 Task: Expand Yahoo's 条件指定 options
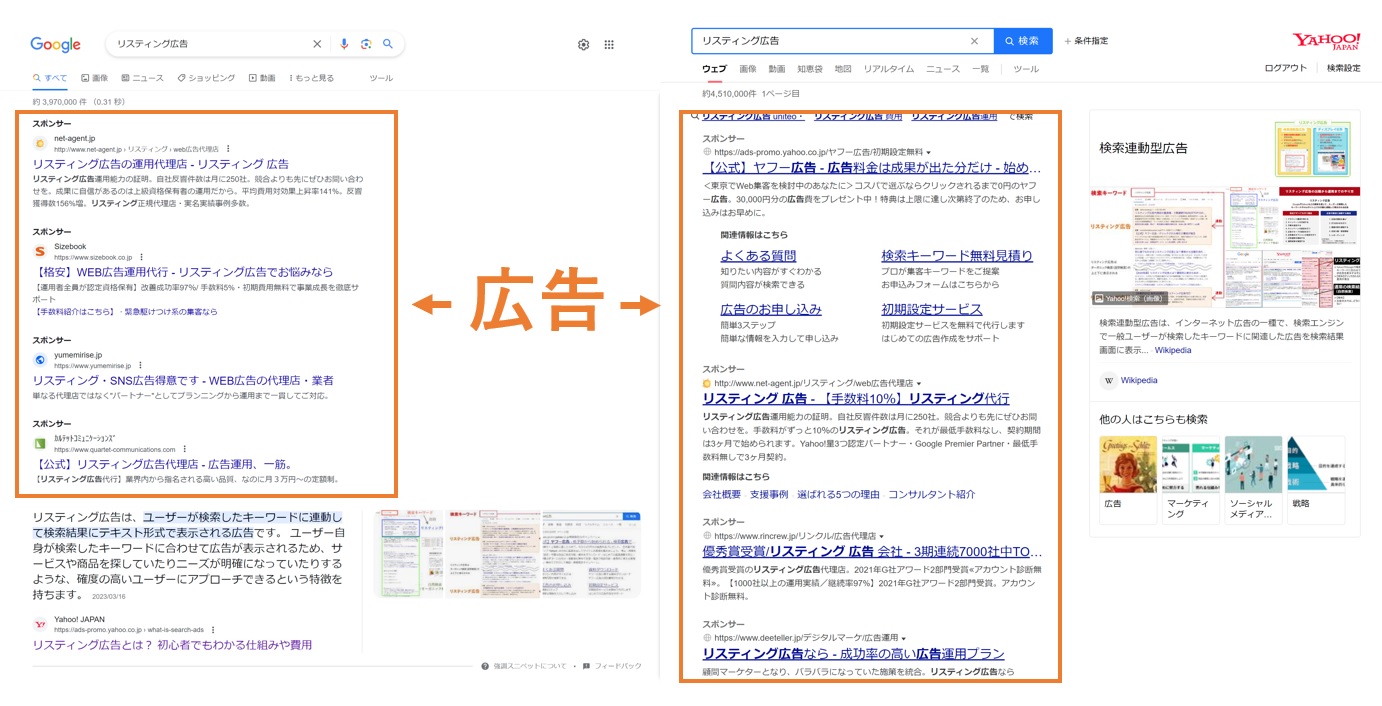[x=1086, y=41]
